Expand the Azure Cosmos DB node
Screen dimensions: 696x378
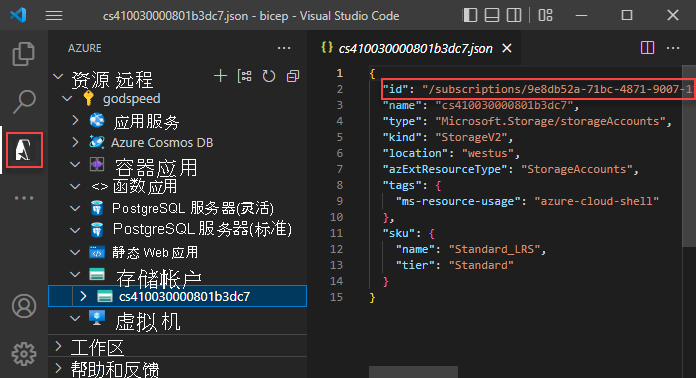[76, 142]
